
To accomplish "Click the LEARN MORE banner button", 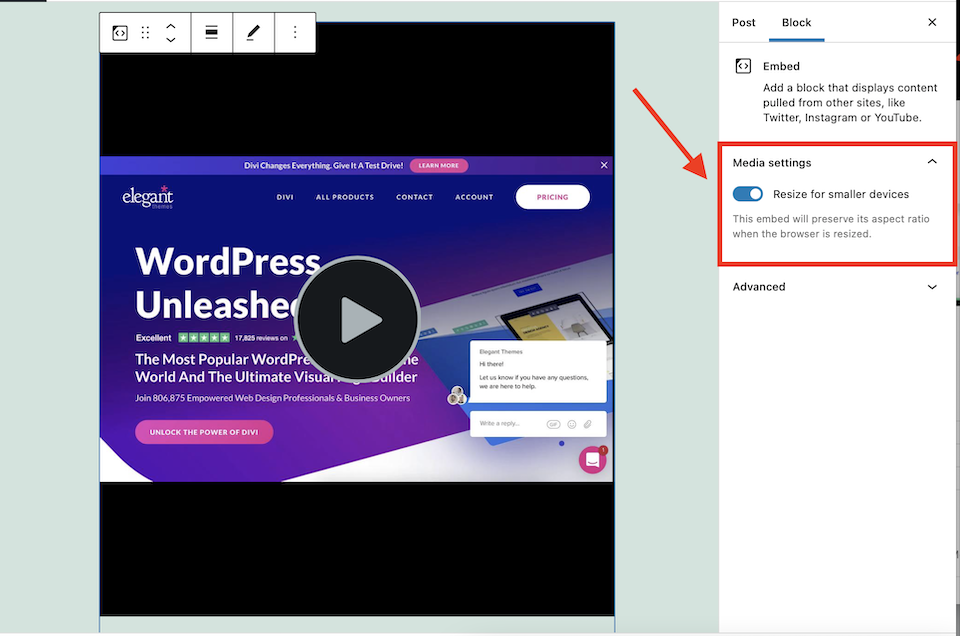I will point(438,165).
